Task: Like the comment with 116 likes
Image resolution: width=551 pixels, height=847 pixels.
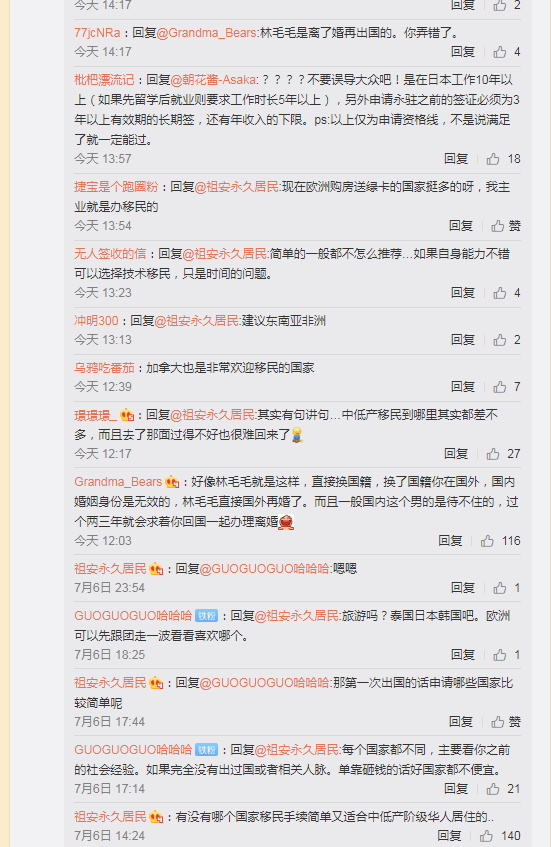Action: (487, 541)
